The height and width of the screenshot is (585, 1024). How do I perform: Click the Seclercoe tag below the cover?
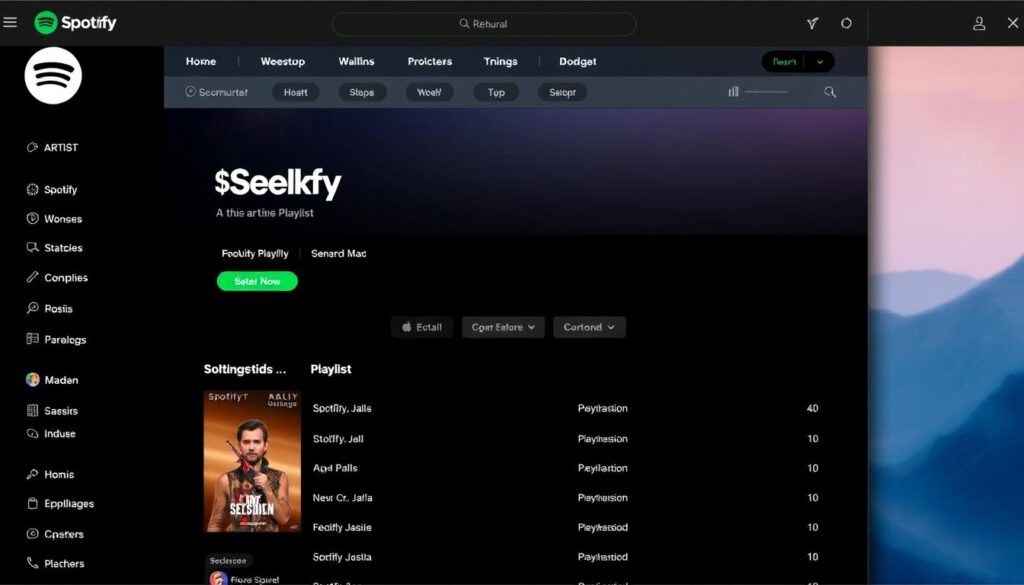click(228, 560)
